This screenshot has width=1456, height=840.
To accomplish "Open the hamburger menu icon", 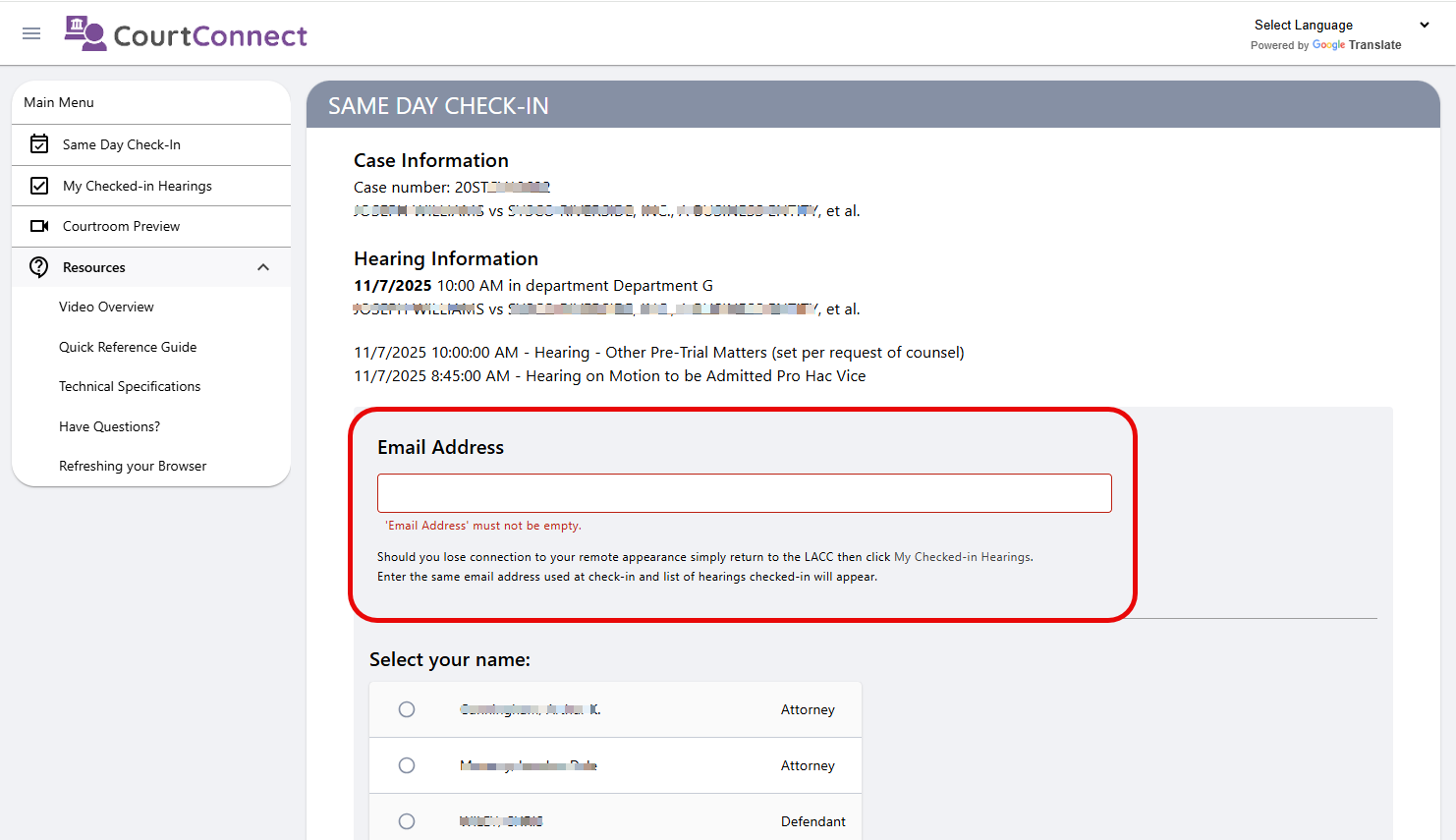I will (x=31, y=33).
